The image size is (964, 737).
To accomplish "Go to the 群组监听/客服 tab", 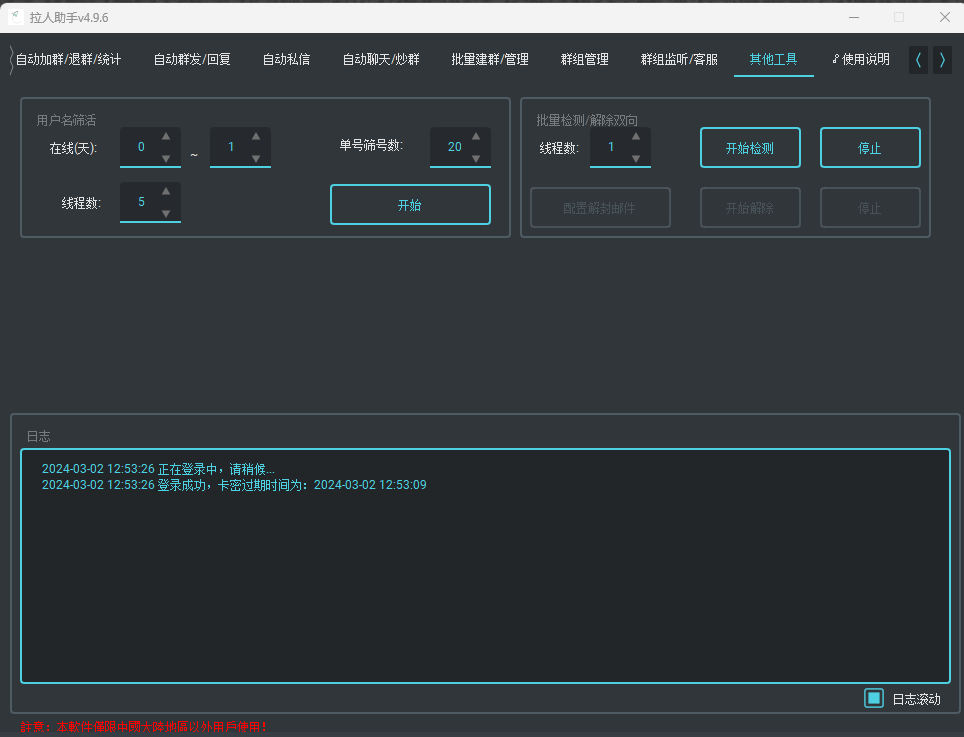I will (679, 60).
